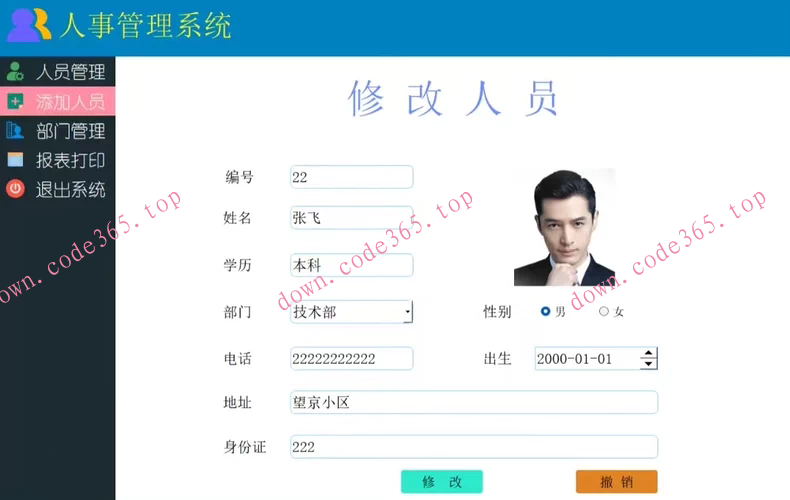Click the 修改人员 heading

pyautogui.click(x=452, y=98)
